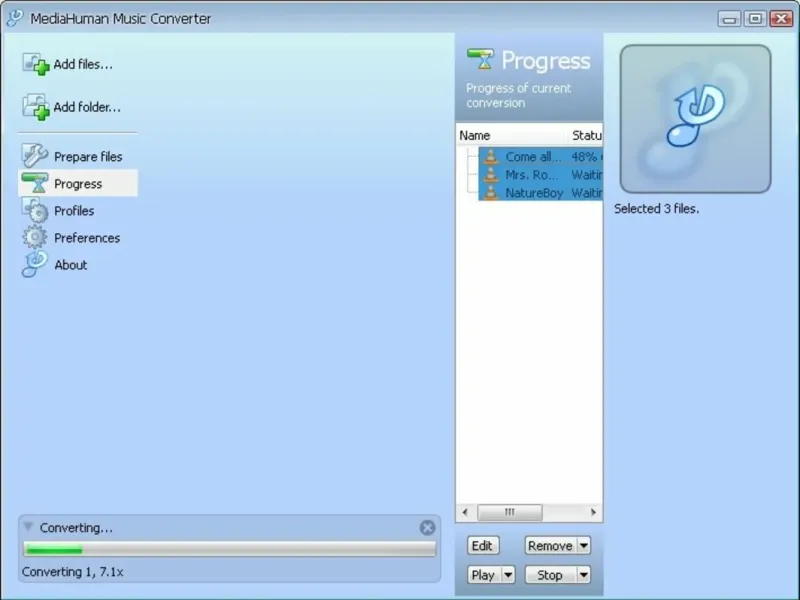This screenshot has height=600, width=800.
Task: Cancel conversion with the round X icon
Action: click(x=428, y=527)
